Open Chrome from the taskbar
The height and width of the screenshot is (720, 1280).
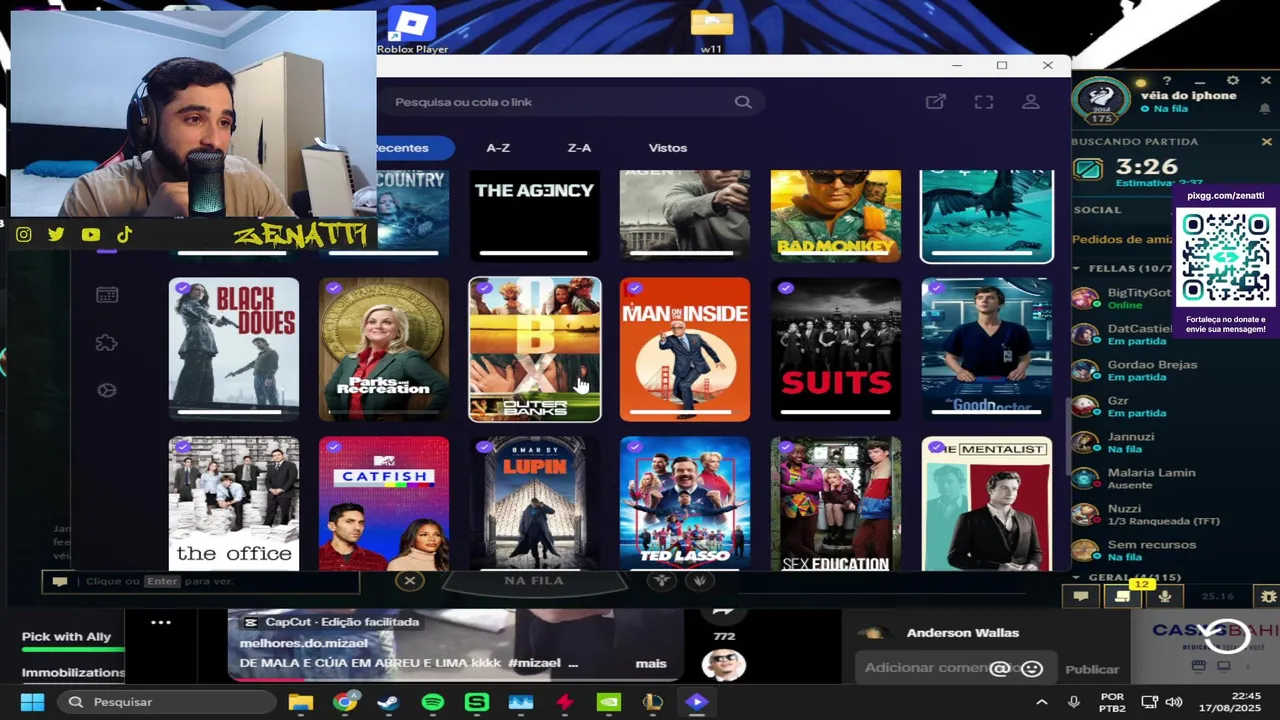(345, 702)
